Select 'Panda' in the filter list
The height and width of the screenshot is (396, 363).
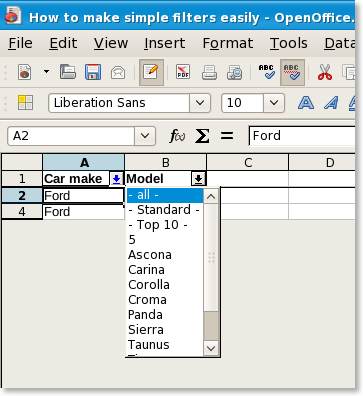(x=165, y=315)
